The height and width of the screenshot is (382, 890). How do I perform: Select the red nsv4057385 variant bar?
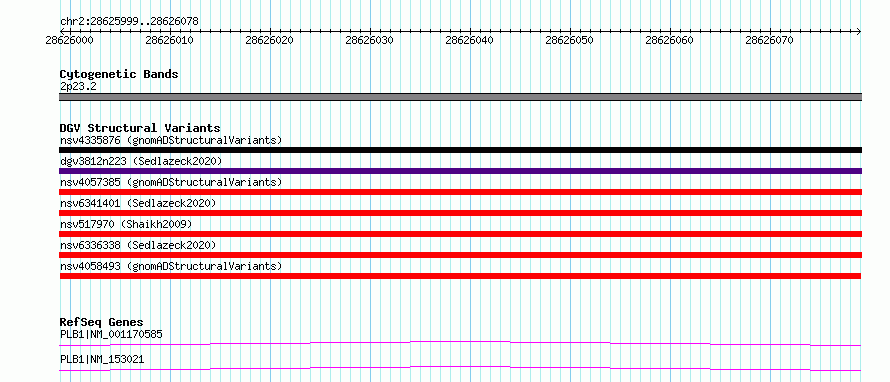point(460,192)
